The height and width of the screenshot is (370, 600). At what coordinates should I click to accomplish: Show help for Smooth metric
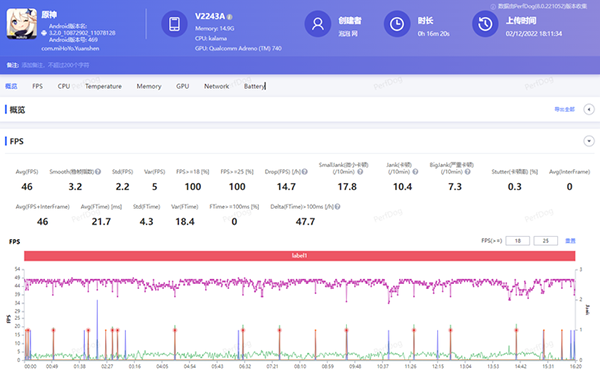[98, 172]
